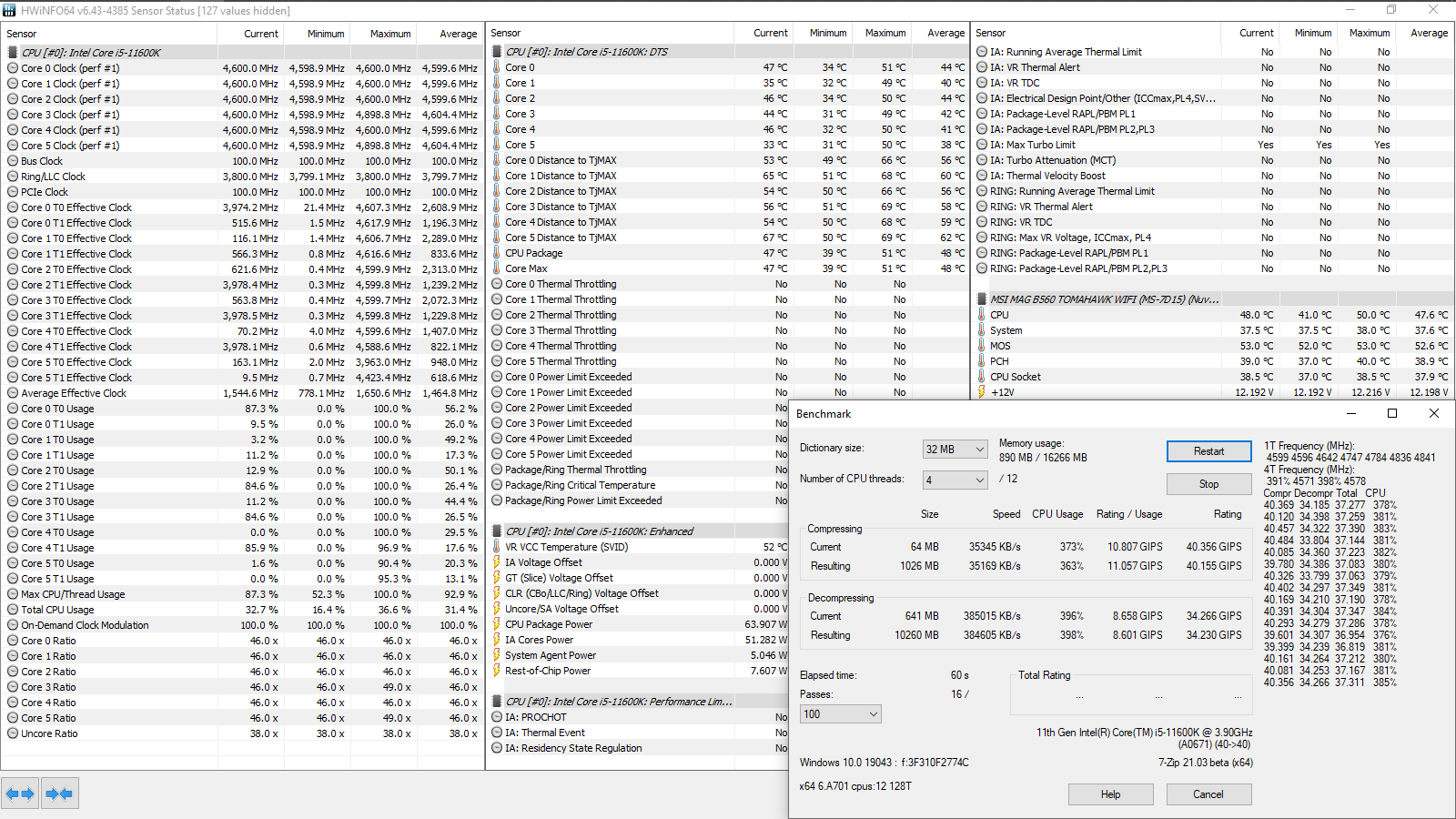Select the IA: Residency State Regulation row
The height and width of the screenshot is (819, 1456).
(637, 748)
